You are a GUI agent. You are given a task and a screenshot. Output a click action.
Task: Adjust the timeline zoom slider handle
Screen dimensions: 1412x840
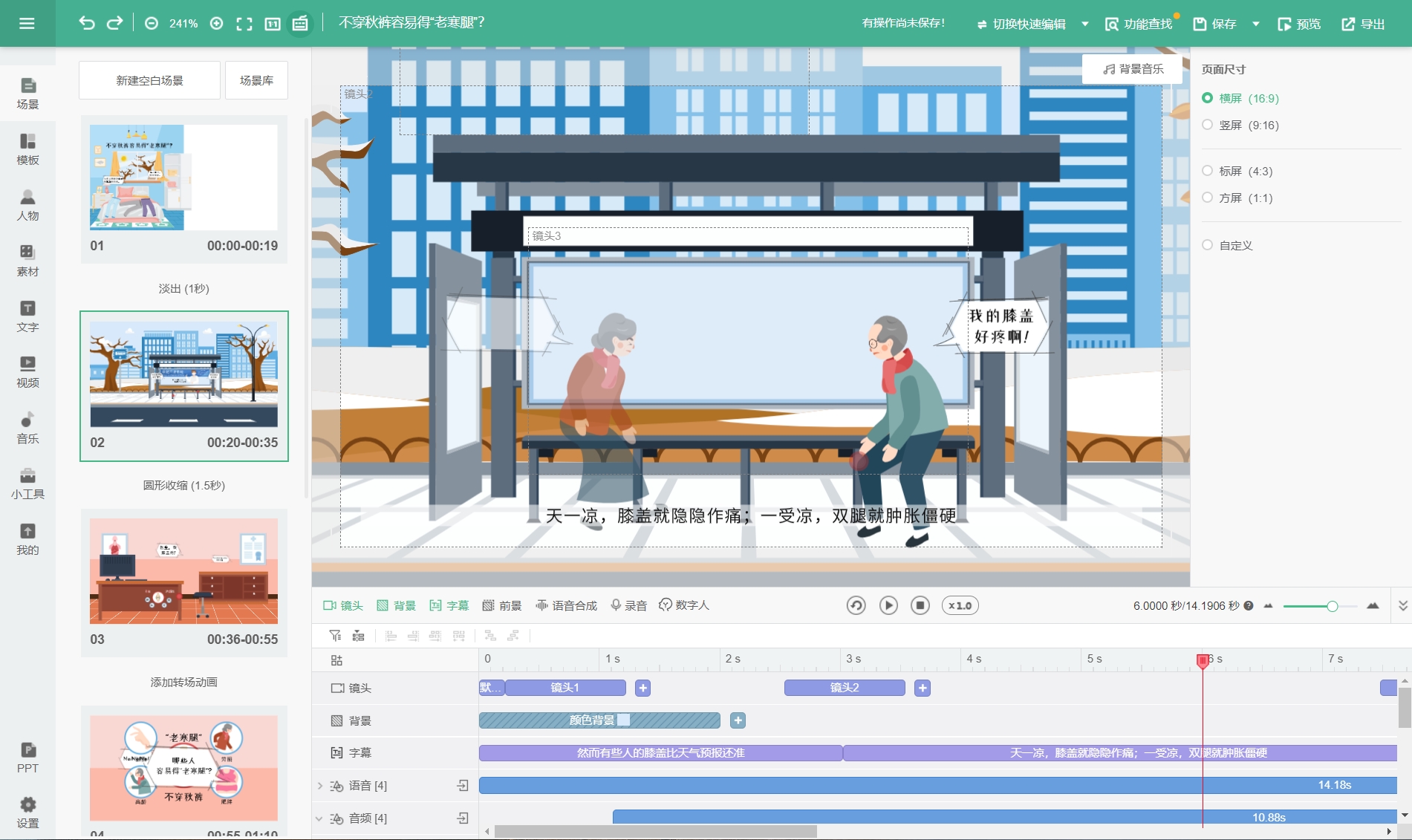1333,607
